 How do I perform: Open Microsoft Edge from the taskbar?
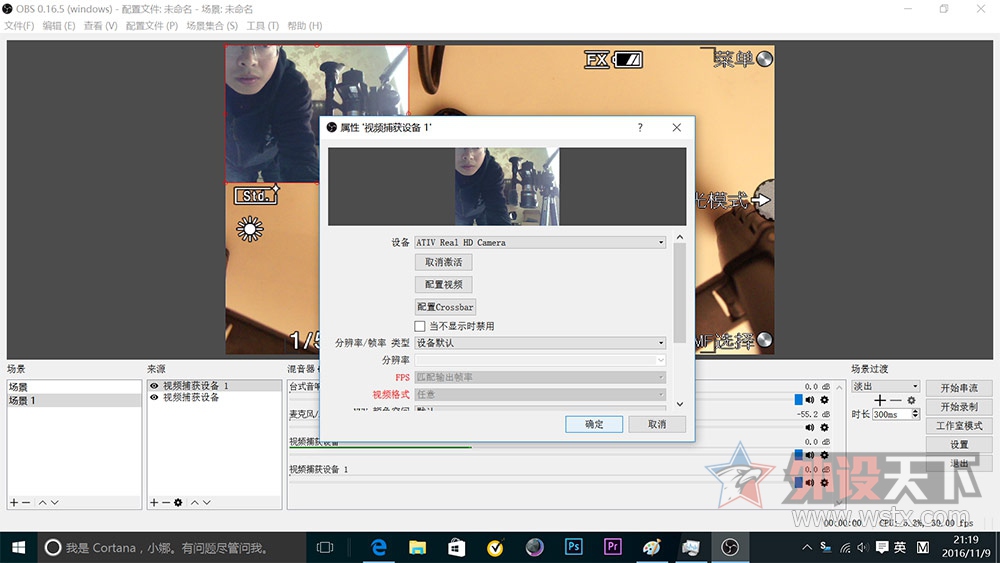379,547
